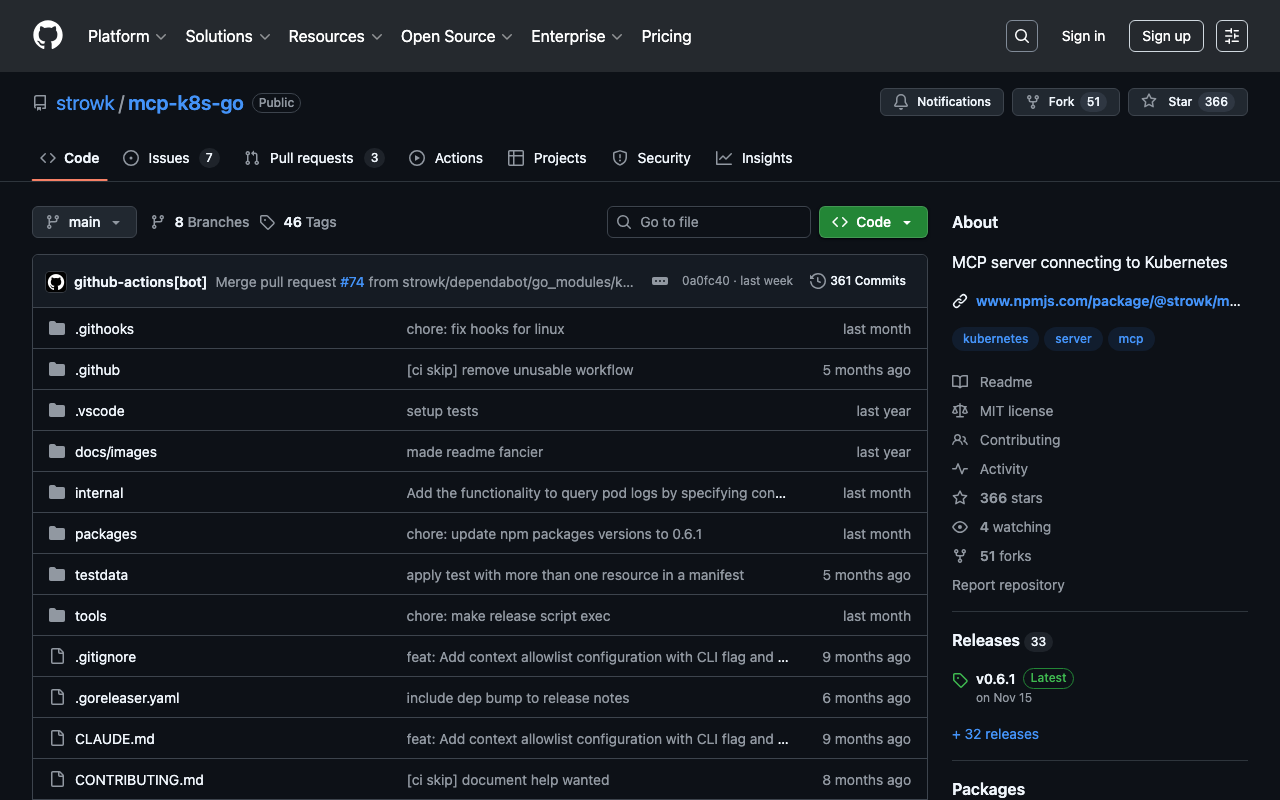1280x800 pixels.
Task: Expand the main branch dropdown
Action: click(84, 222)
